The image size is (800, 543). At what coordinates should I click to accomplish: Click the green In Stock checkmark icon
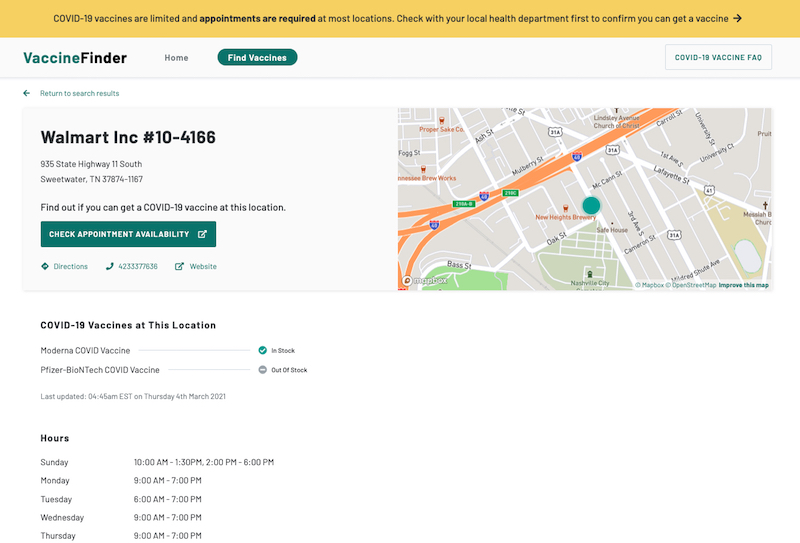(x=262, y=350)
